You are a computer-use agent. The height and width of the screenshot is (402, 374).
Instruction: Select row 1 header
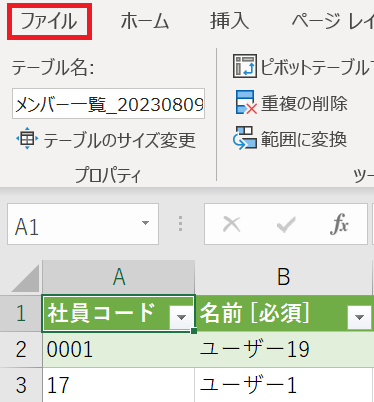(21, 313)
